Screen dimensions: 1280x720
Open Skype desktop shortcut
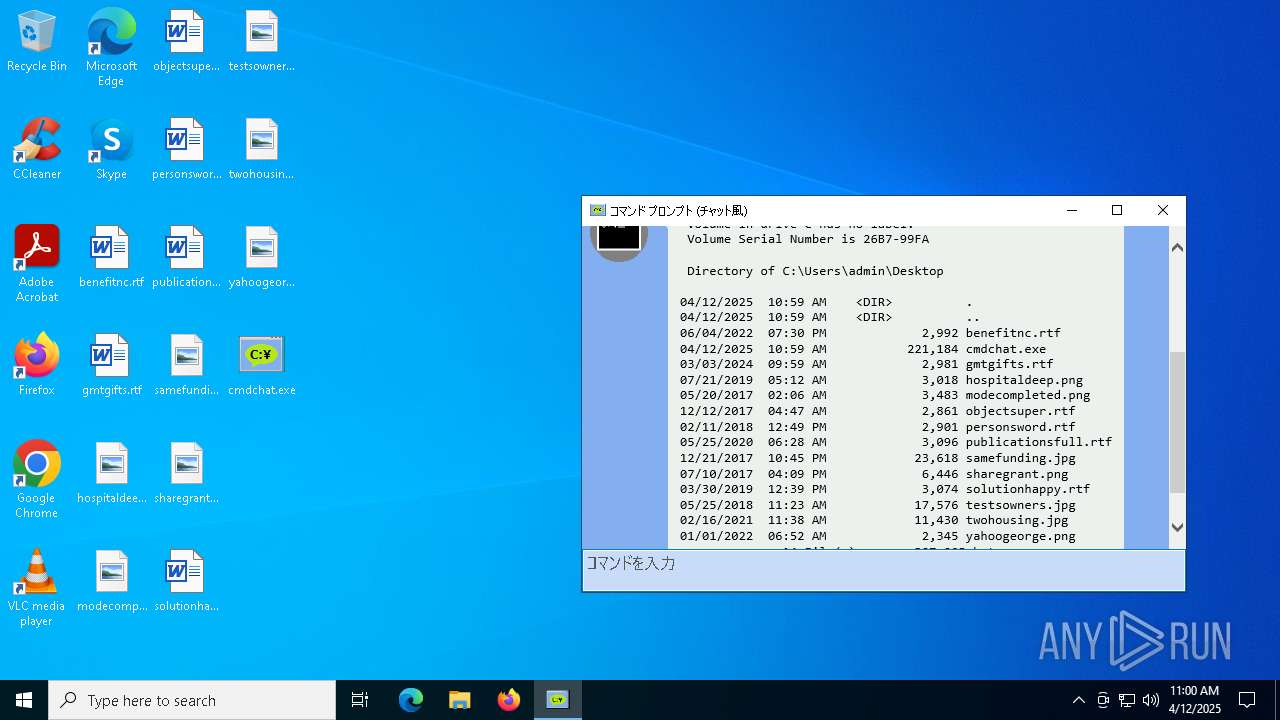pyautogui.click(x=111, y=150)
